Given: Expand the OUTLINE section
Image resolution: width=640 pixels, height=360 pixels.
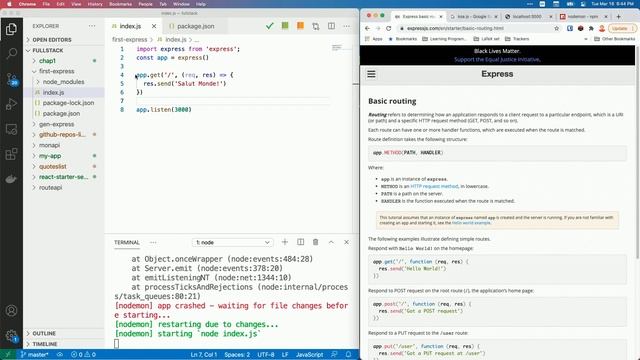Looking at the screenshot, I should tap(44, 333).
